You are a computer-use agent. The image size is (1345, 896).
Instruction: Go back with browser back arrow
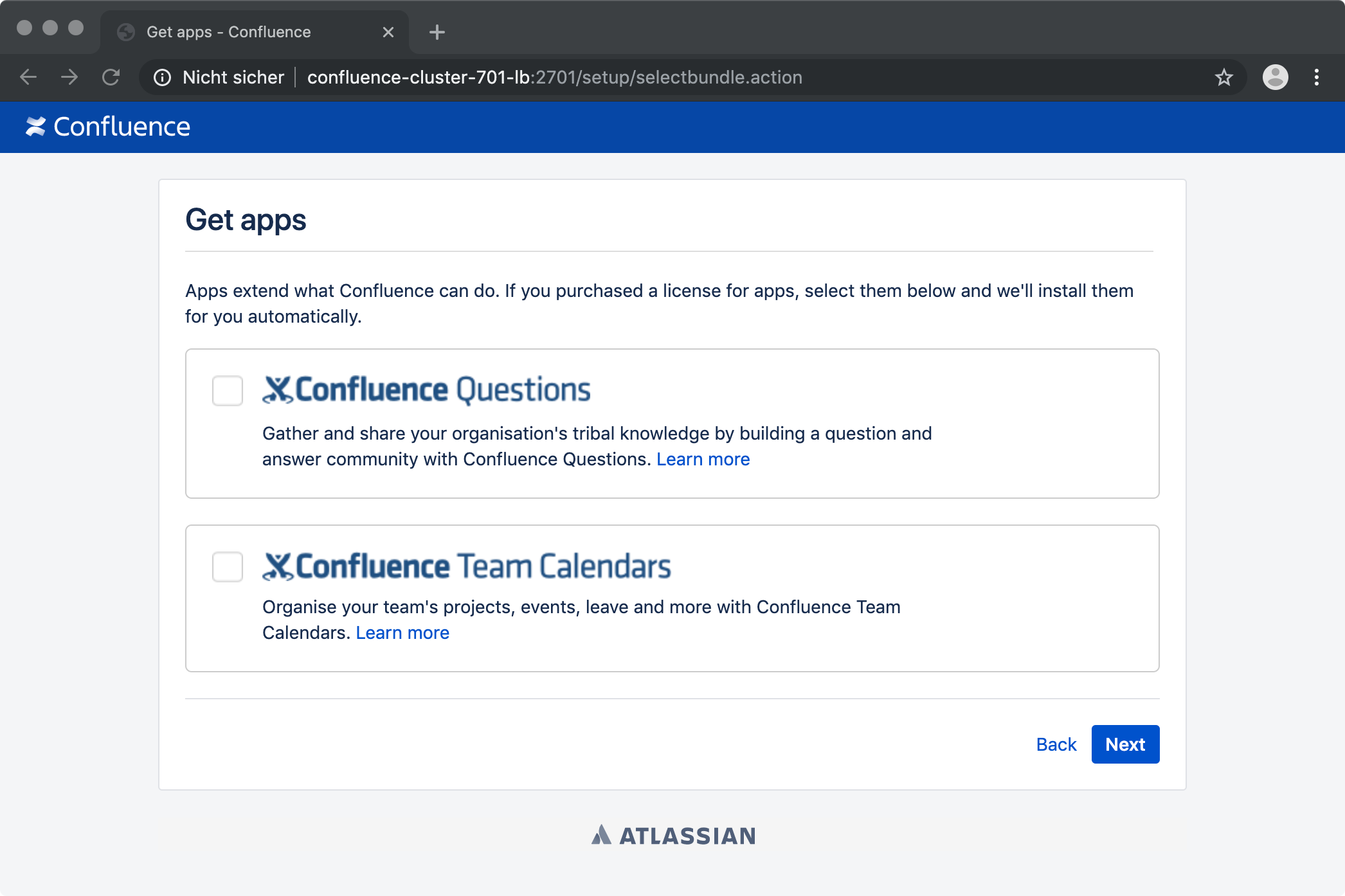[28, 77]
